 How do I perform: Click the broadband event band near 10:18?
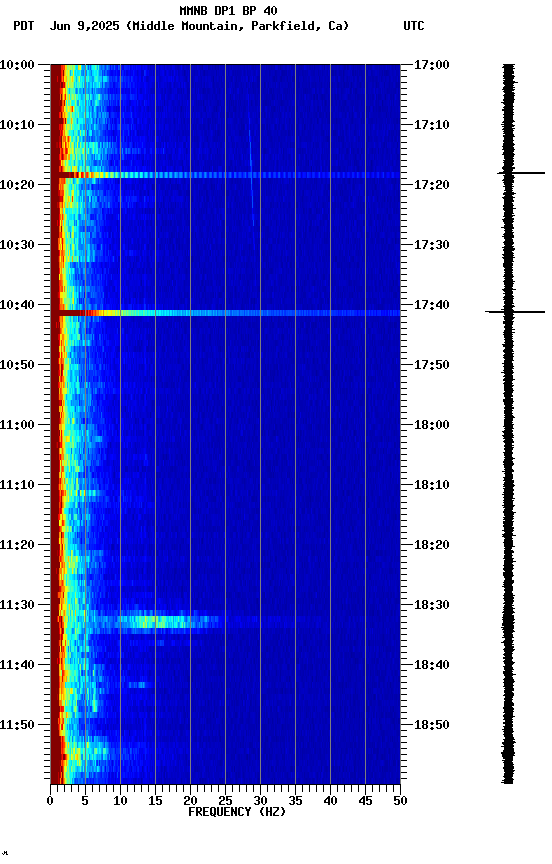click(225, 175)
